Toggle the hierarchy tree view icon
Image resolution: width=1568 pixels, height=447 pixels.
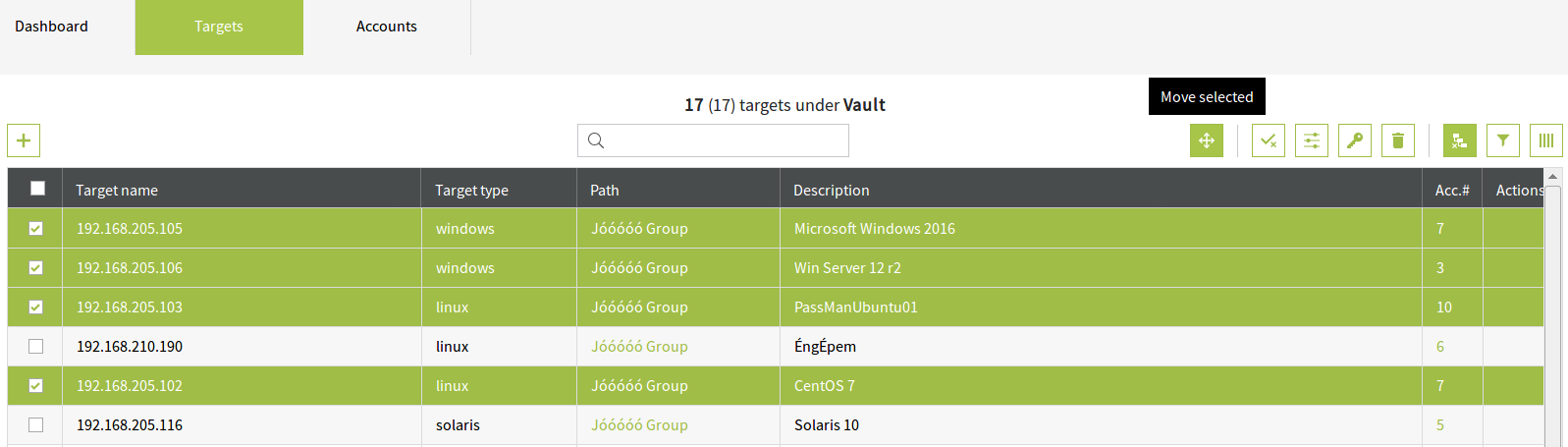[x=1460, y=140]
